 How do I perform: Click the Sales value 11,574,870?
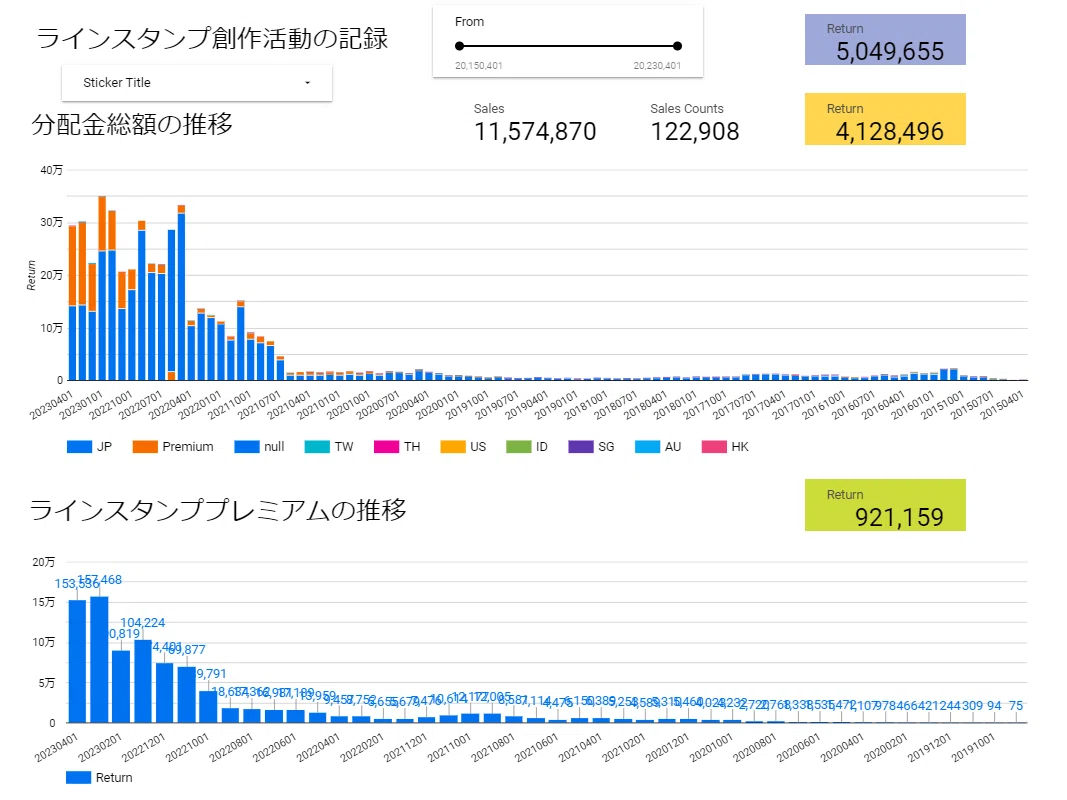click(535, 131)
